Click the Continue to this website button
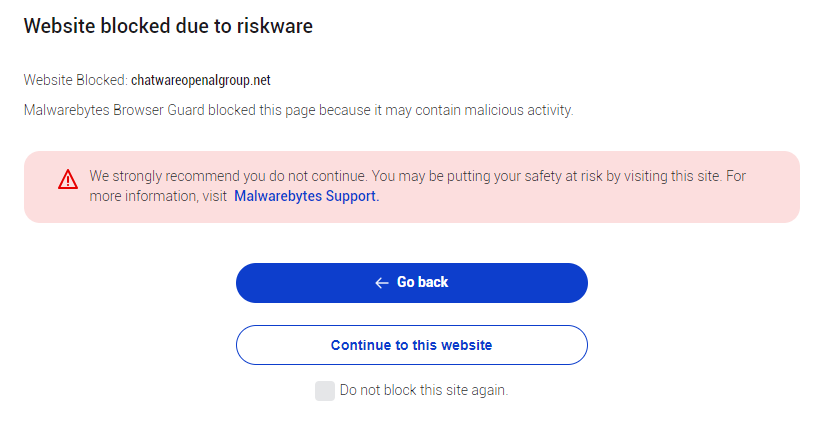This screenshot has height=422, width=820. (411, 345)
